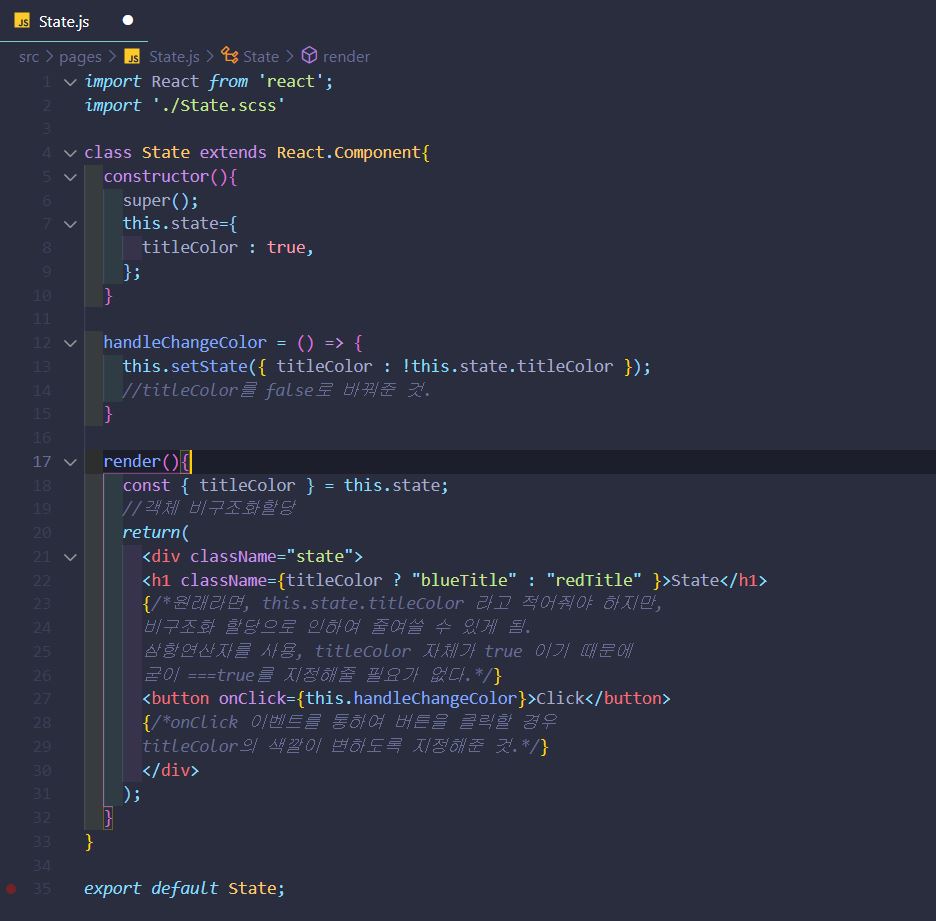This screenshot has width=936, height=921.
Task: Click this.handleChangeColor in the onClick handler
Action: click(411, 698)
